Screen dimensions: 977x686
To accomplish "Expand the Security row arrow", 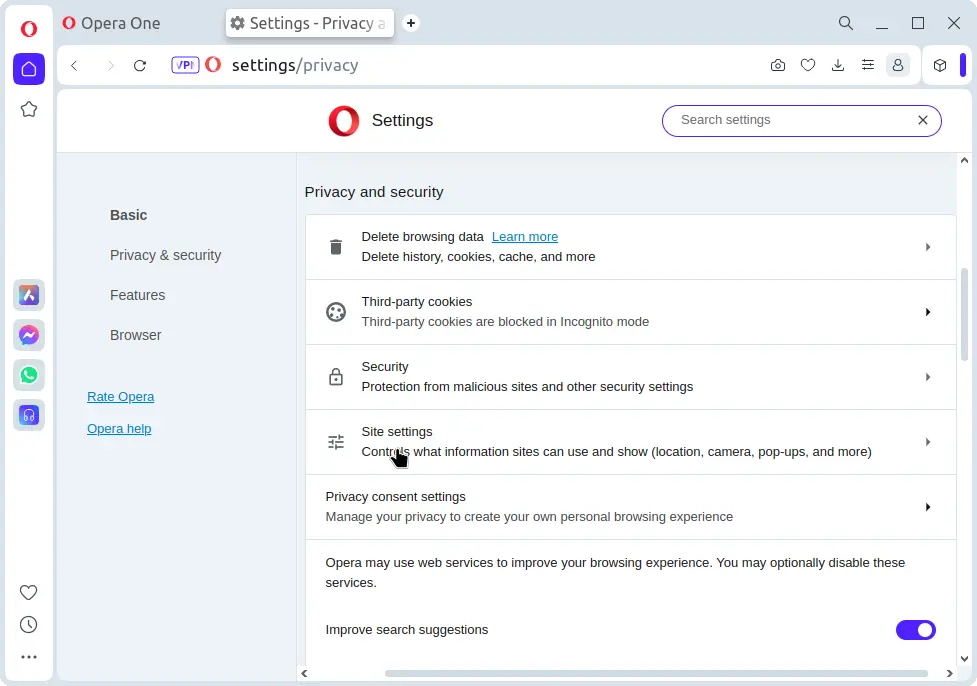I will (x=928, y=377).
